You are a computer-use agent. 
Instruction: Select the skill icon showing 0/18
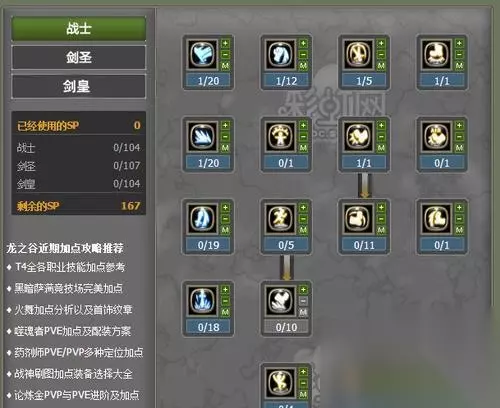click(x=202, y=300)
